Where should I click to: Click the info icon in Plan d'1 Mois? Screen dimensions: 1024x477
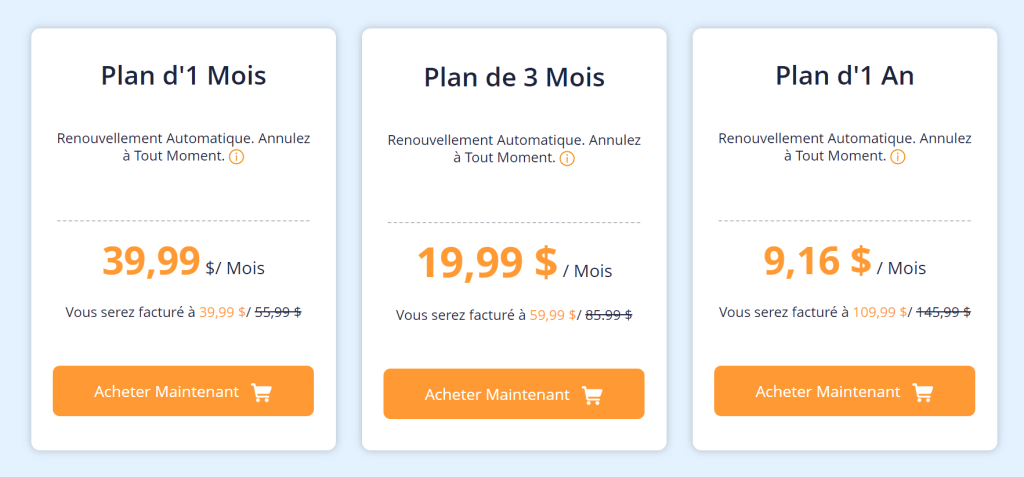(236, 157)
